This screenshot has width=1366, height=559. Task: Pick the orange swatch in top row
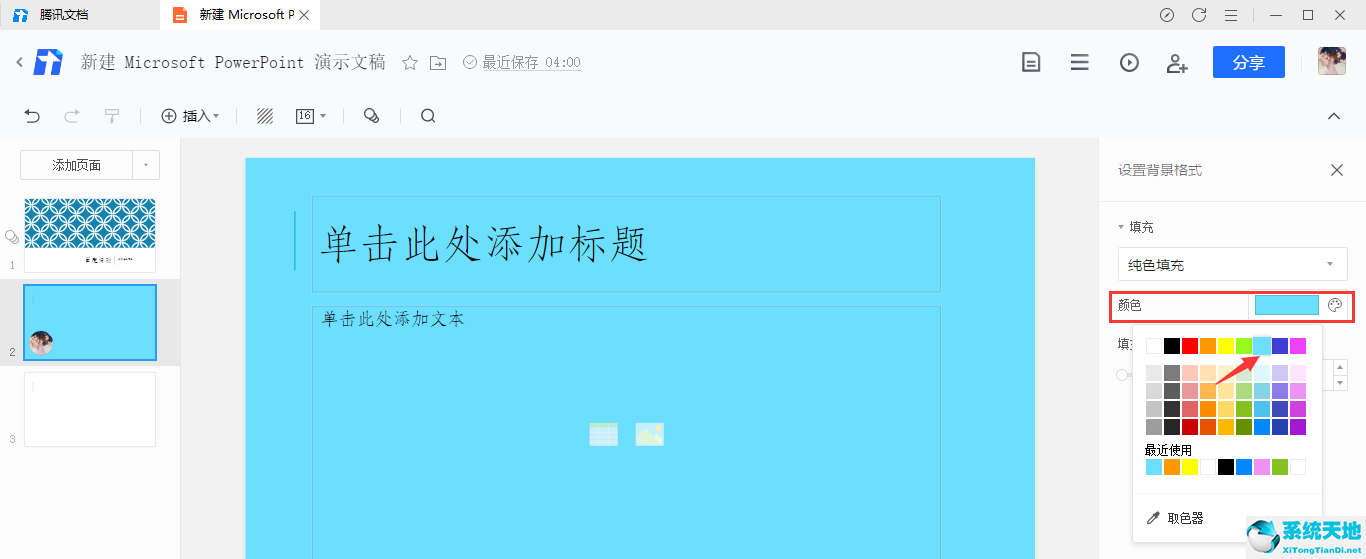(x=1208, y=346)
